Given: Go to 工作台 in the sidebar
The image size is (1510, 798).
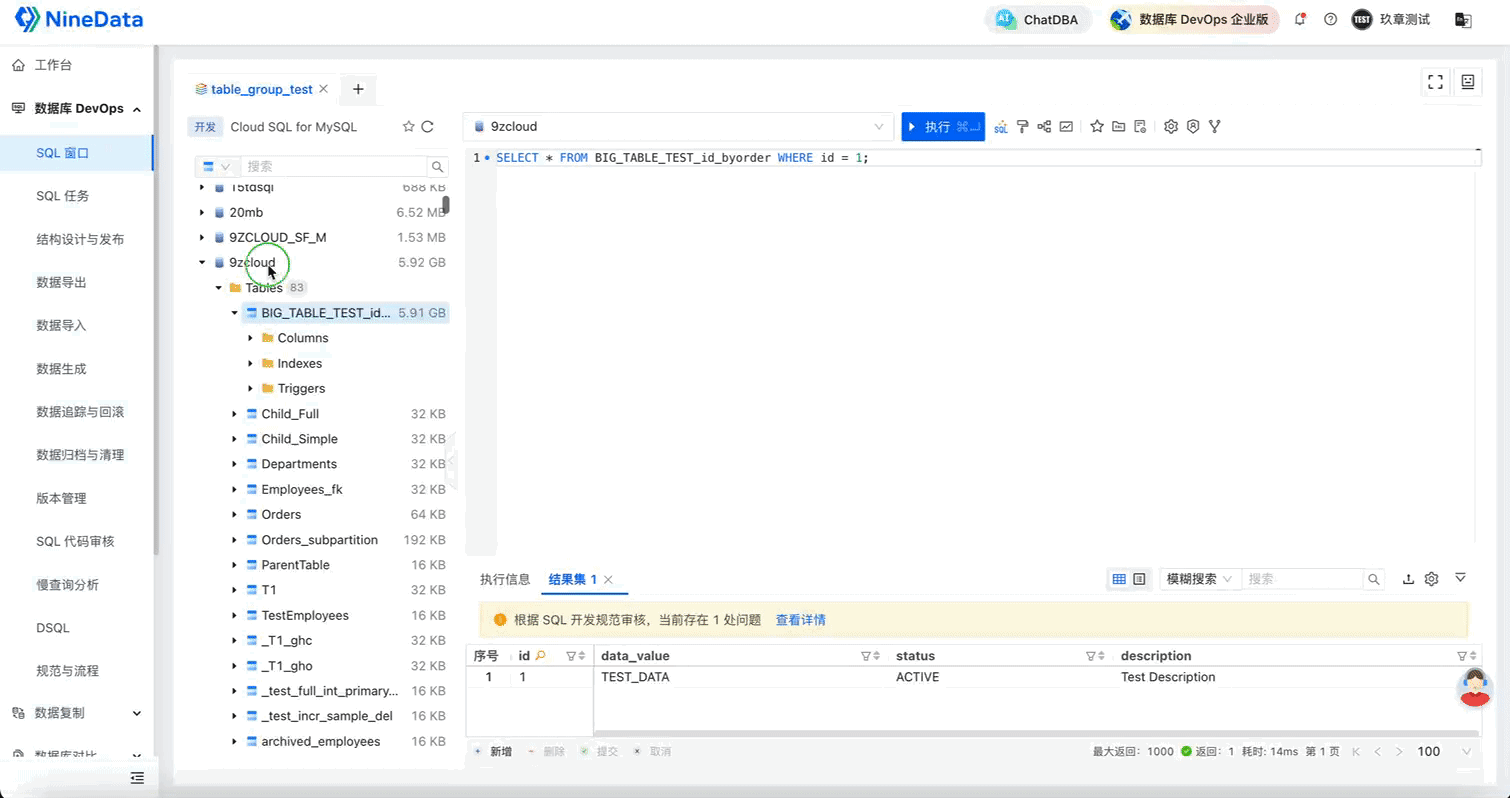Looking at the screenshot, I should [x=53, y=65].
